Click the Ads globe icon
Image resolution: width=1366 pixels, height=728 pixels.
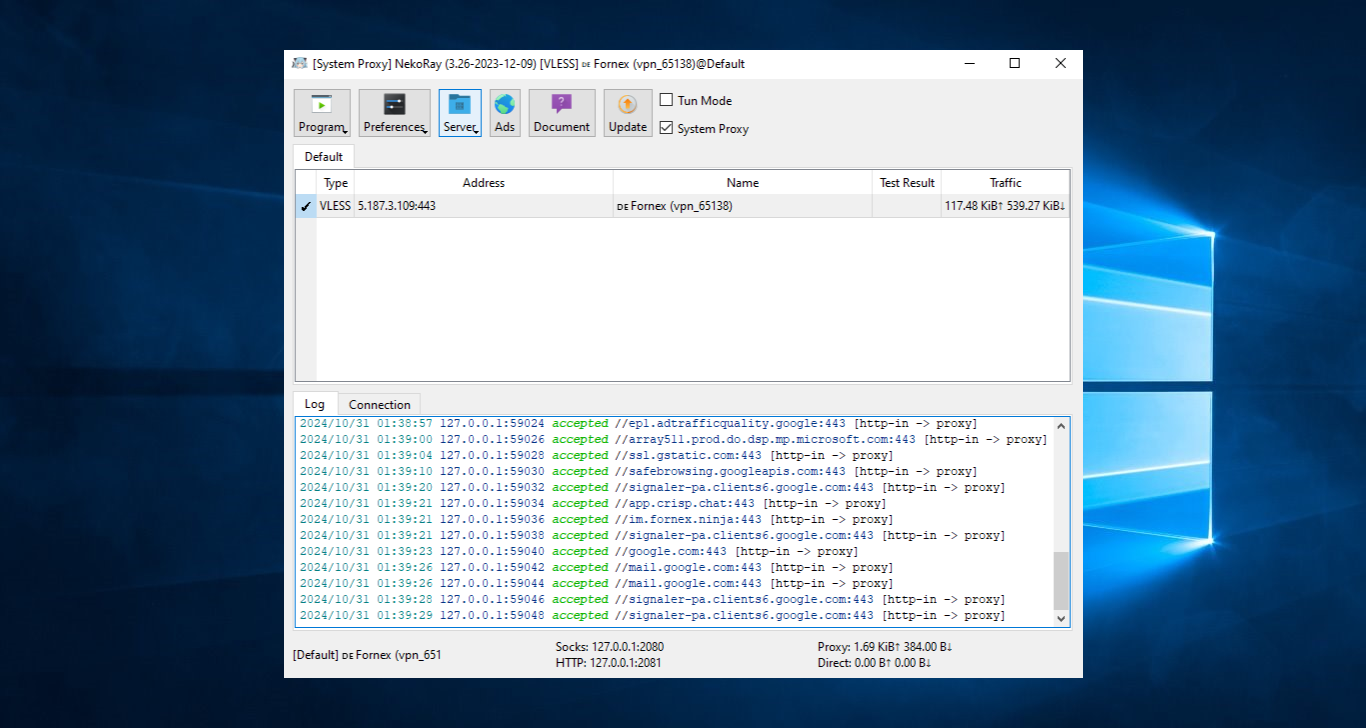pyautogui.click(x=505, y=104)
